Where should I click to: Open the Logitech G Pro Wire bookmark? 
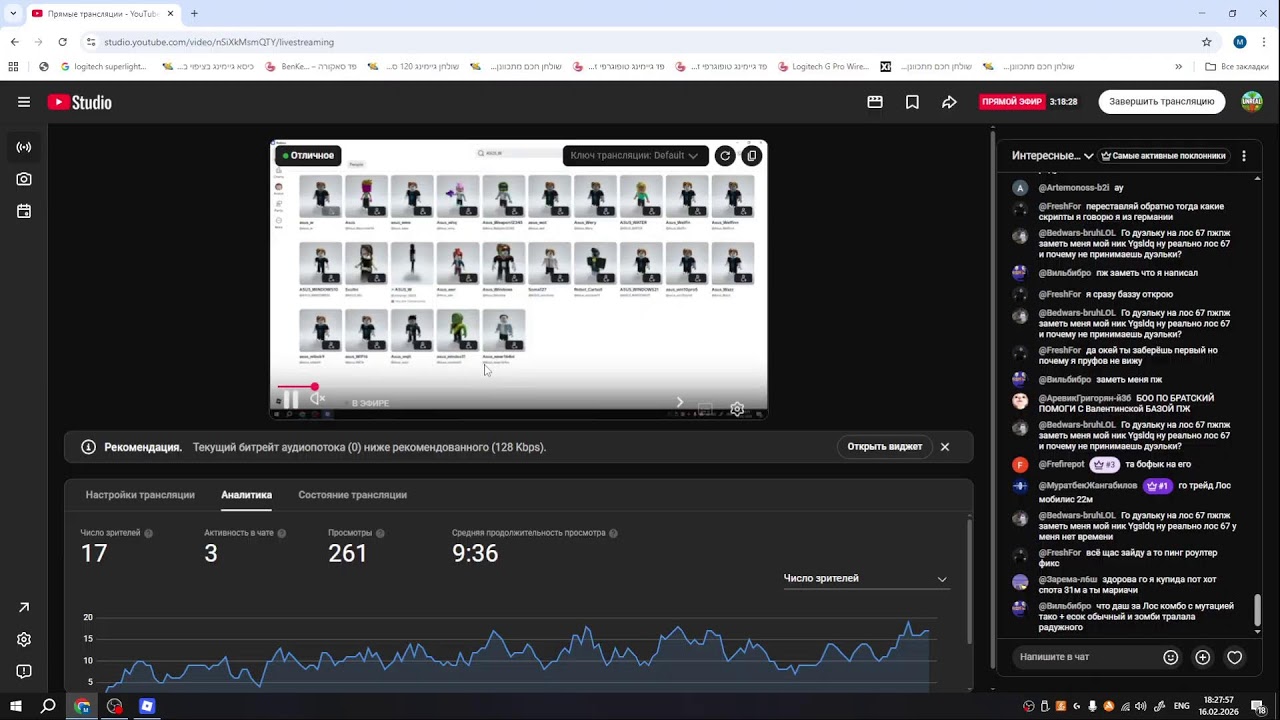coord(824,67)
